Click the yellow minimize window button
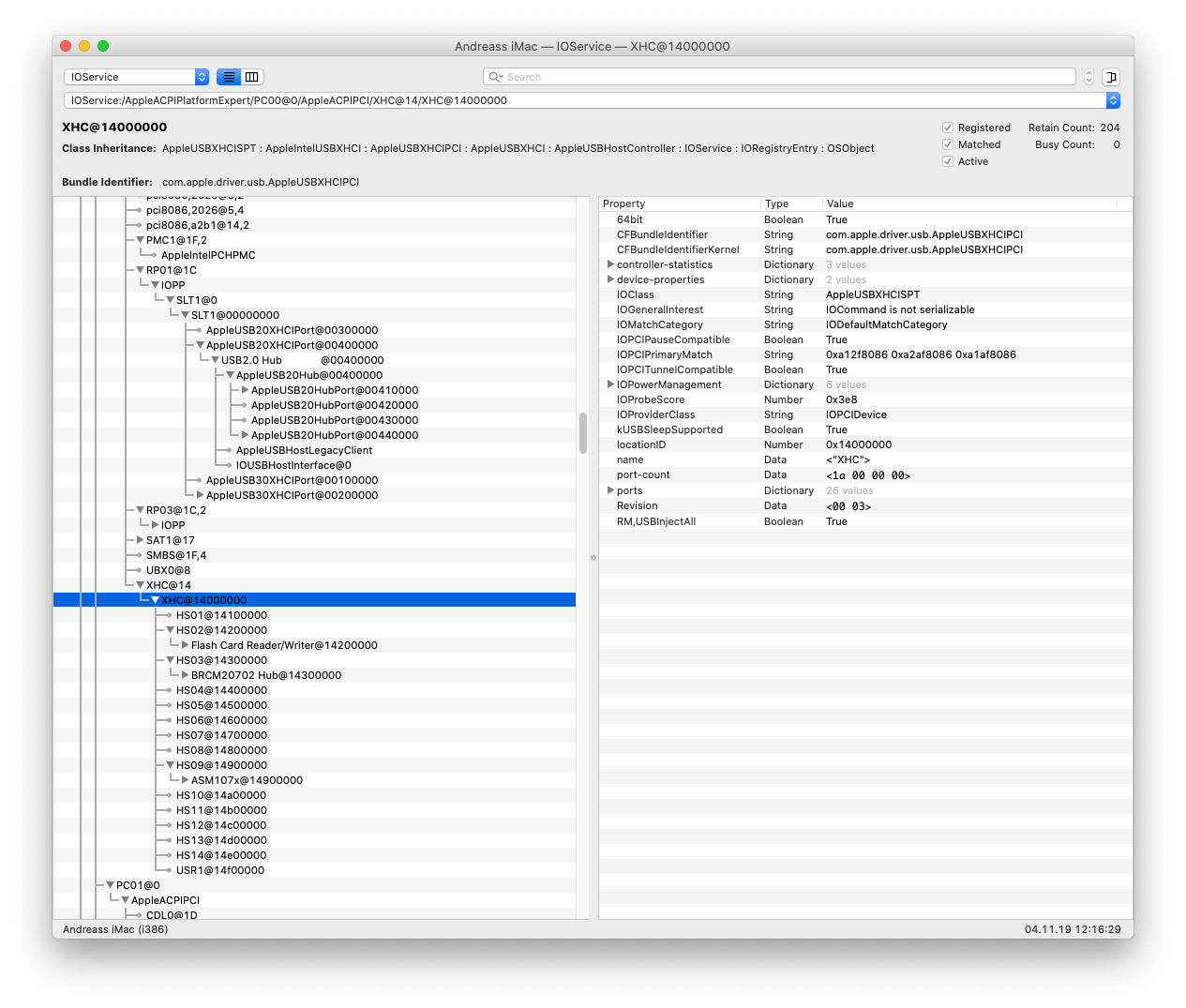 click(84, 46)
